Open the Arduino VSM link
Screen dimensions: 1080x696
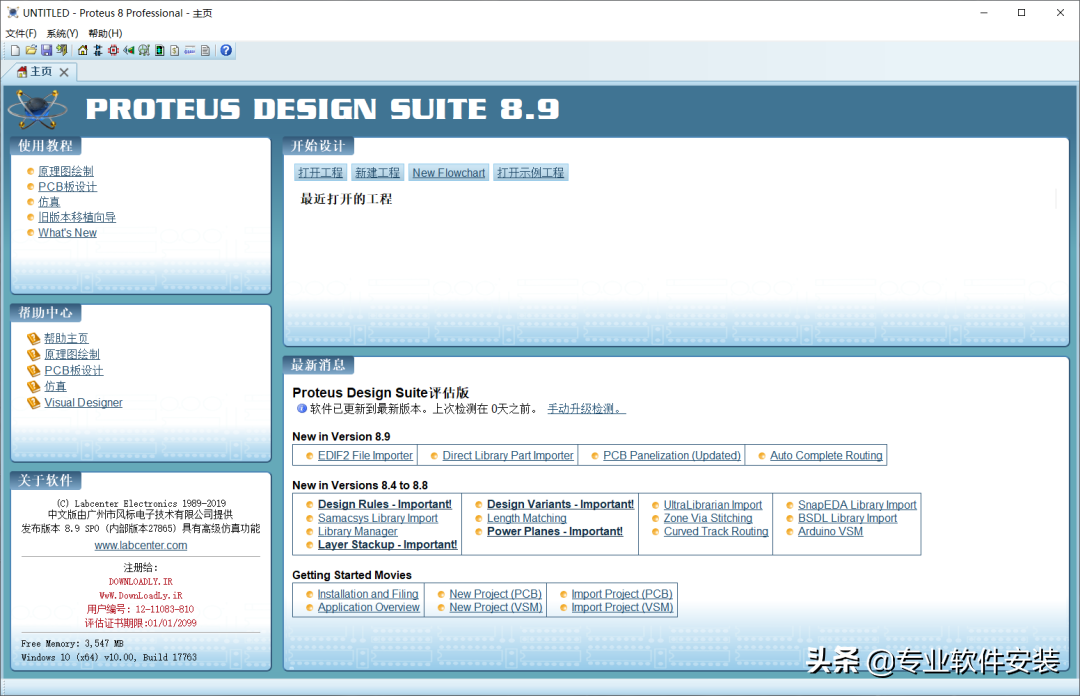830,531
